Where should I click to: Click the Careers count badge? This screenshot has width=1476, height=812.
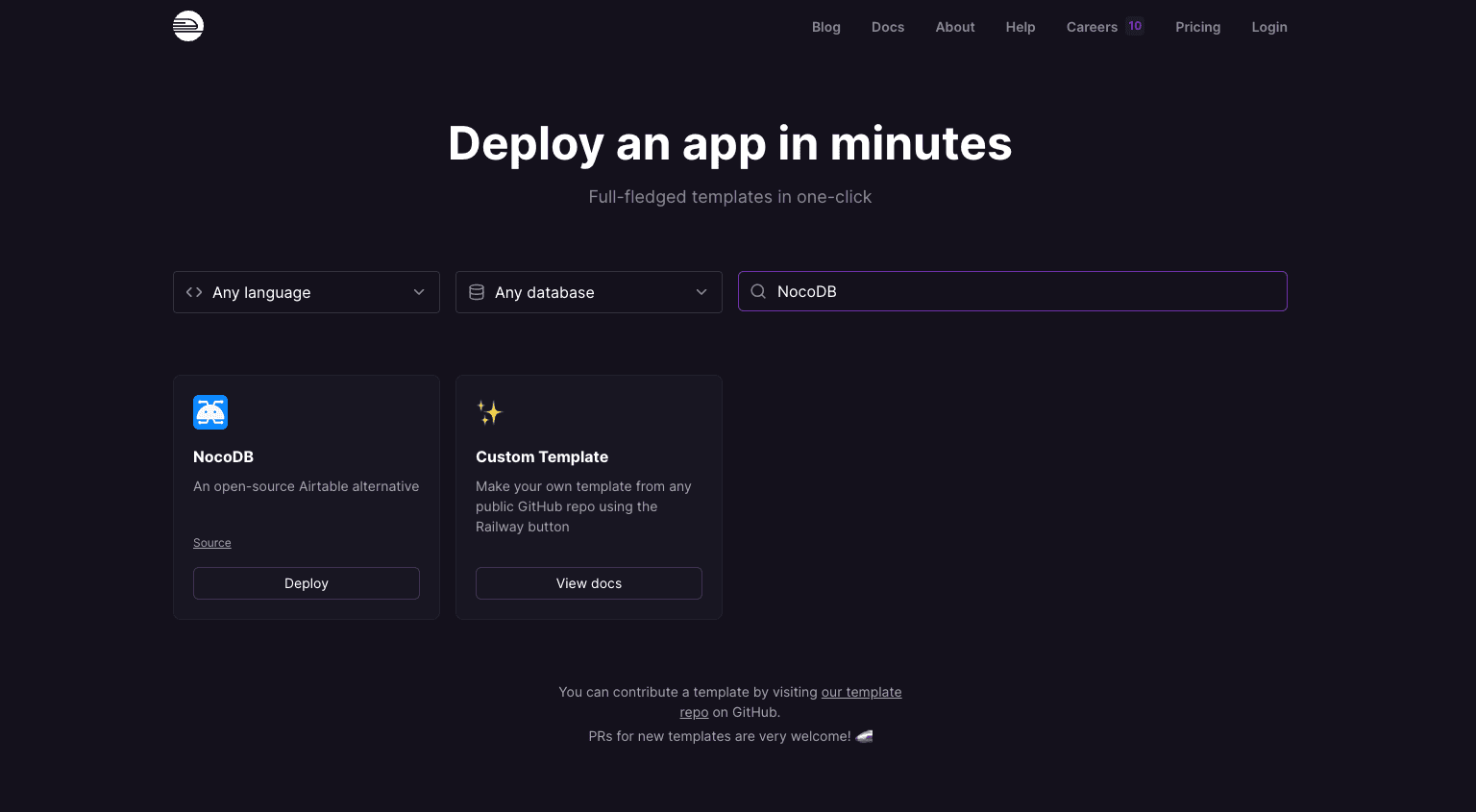point(1135,26)
